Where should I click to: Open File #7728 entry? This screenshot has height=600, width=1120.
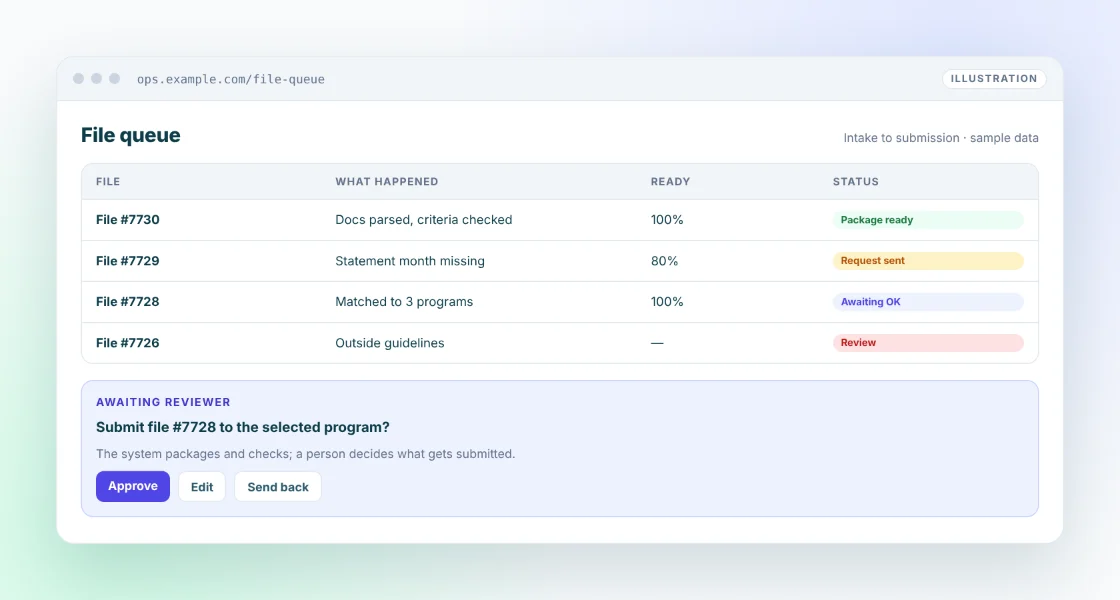pos(559,302)
